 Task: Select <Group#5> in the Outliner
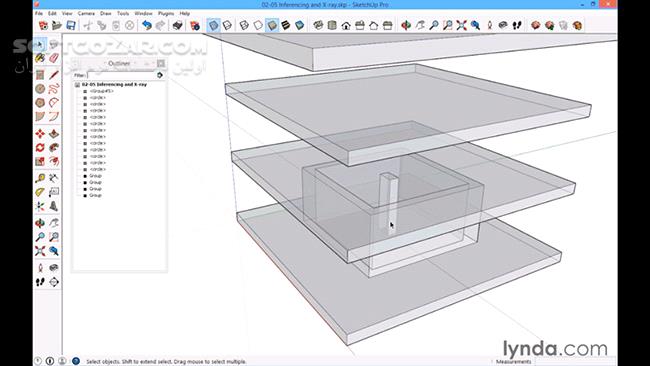101,91
